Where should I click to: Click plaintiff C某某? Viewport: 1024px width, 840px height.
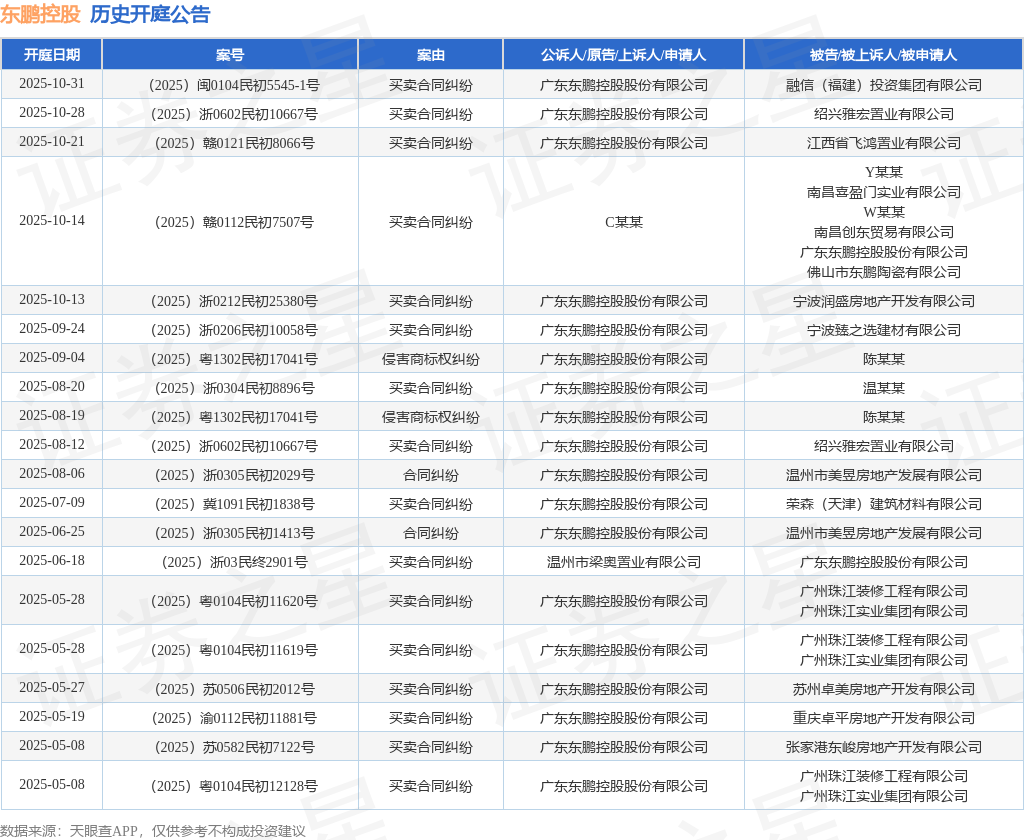[624, 222]
